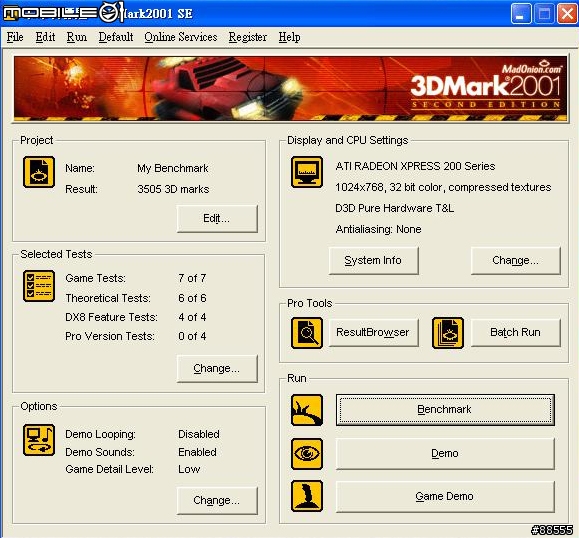Click Change... in Selected Tests
Image resolution: width=579 pixels, height=538 pixels.
pos(217,369)
